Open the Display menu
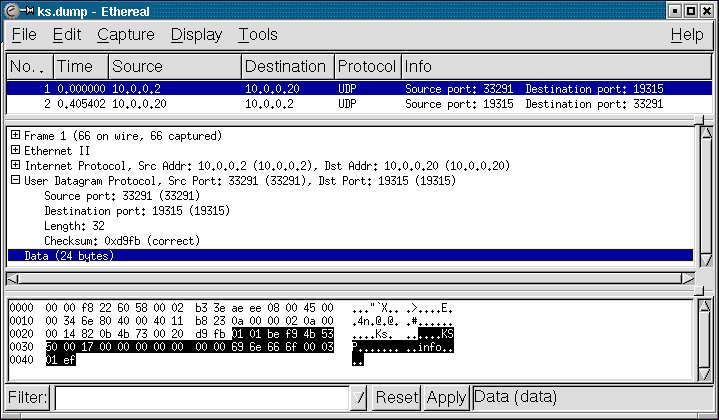 tap(196, 35)
